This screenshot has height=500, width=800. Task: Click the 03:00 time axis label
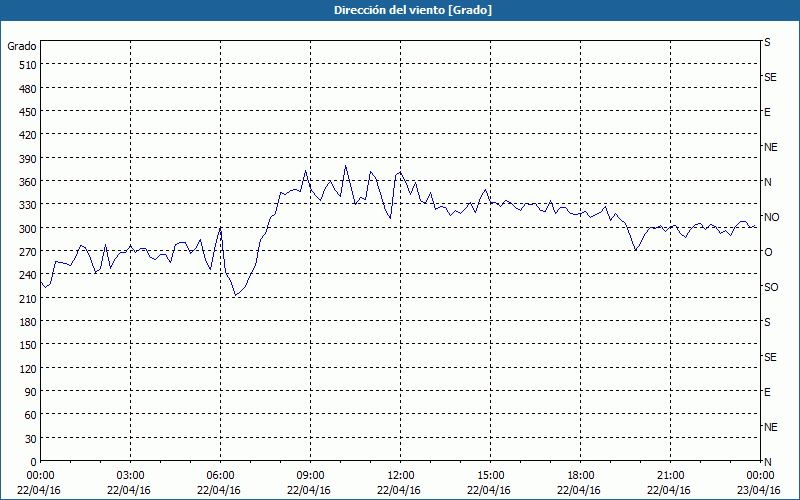pyautogui.click(x=130, y=476)
